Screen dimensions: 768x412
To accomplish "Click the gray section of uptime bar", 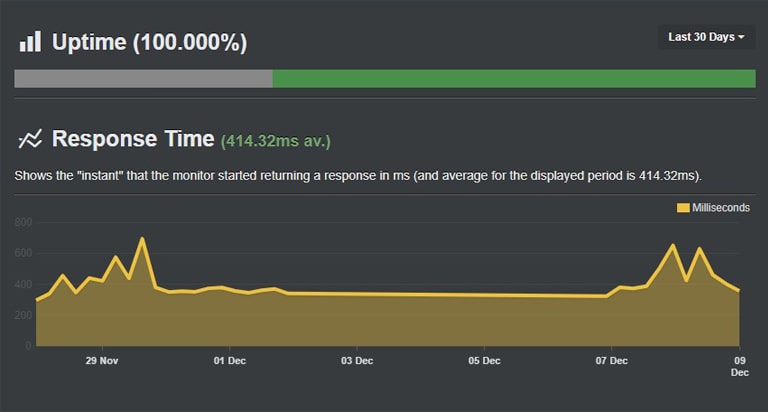I will pyautogui.click(x=144, y=79).
